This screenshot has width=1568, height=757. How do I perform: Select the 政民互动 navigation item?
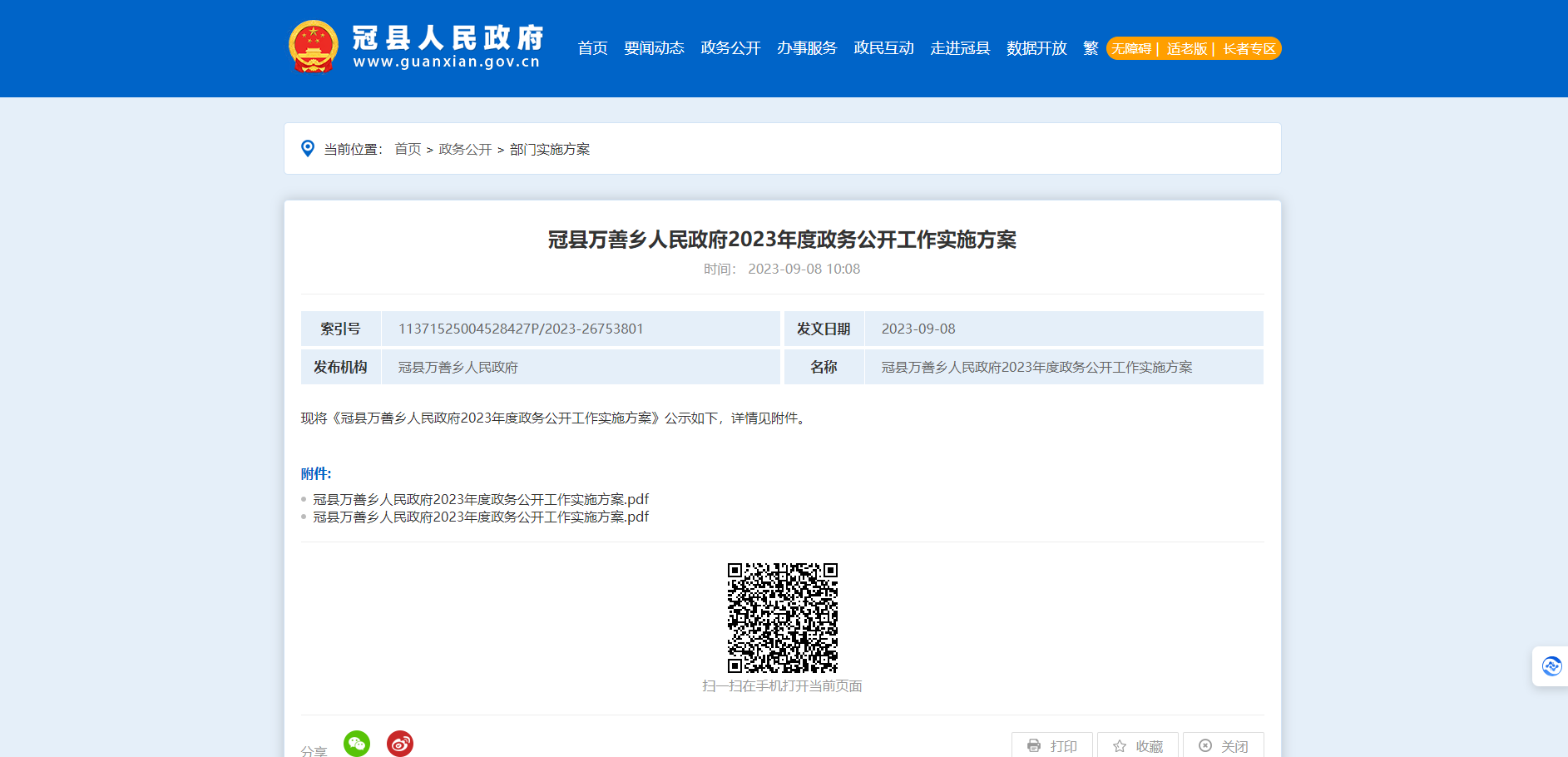883,48
